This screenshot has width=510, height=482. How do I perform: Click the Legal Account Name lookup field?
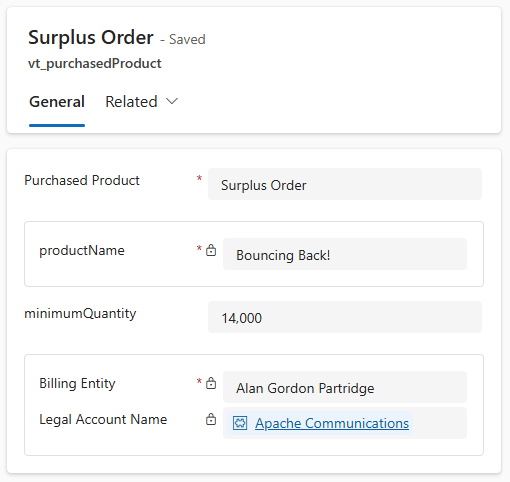pos(345,423)
